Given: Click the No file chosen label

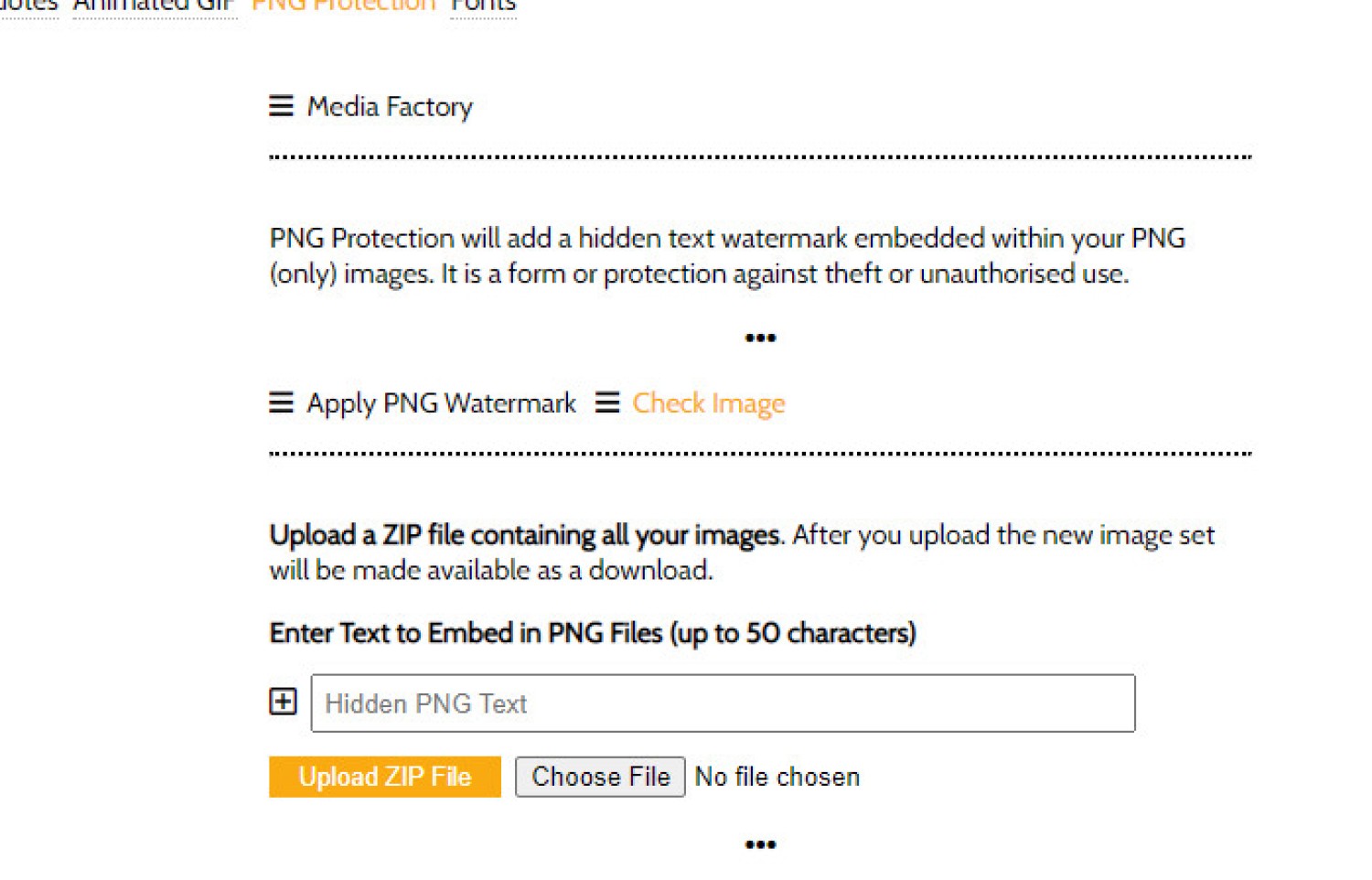Looking at the screenshot, I should (x=777, y=777).
